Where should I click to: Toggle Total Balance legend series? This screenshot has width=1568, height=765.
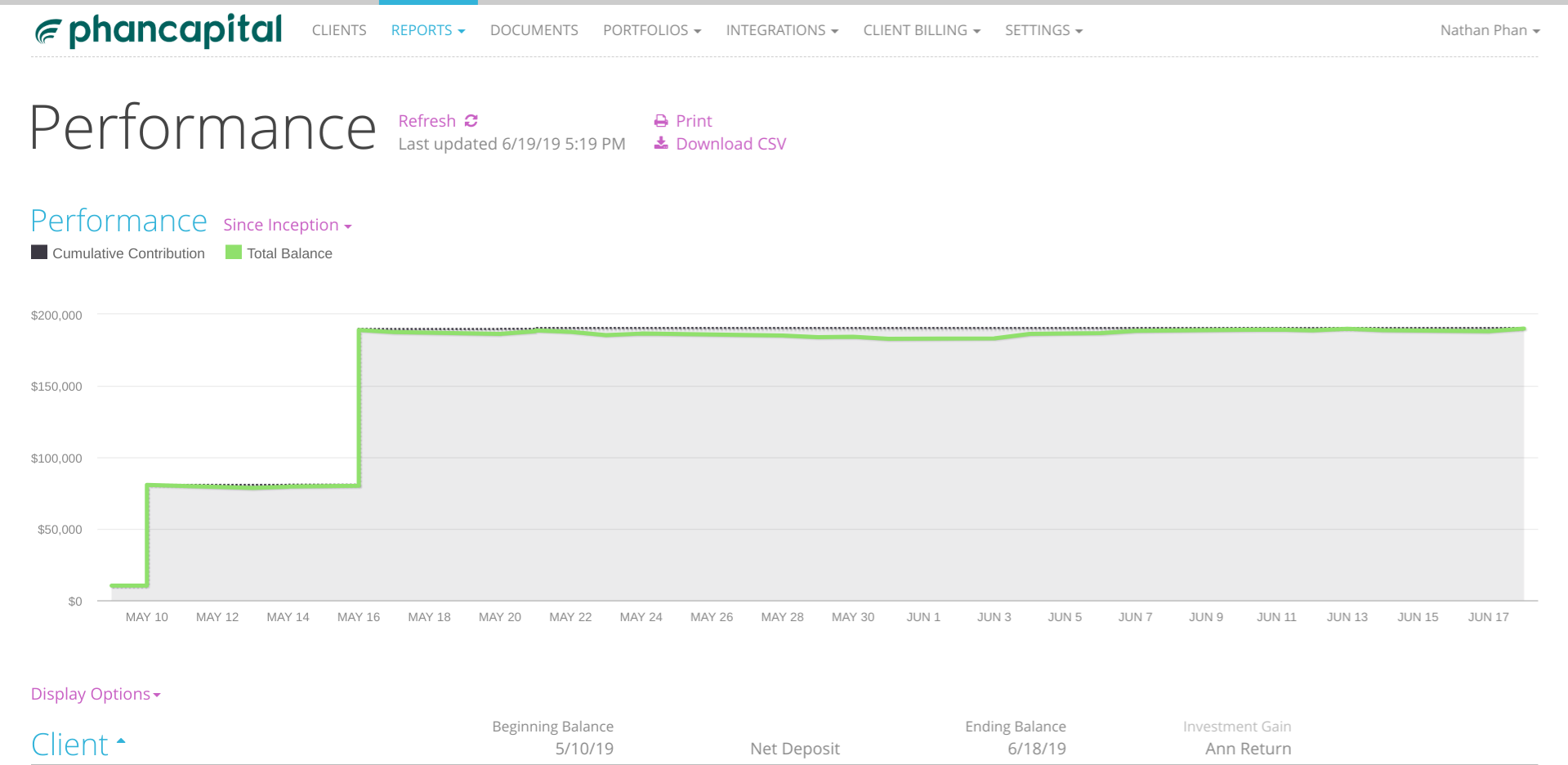(279, 253)
